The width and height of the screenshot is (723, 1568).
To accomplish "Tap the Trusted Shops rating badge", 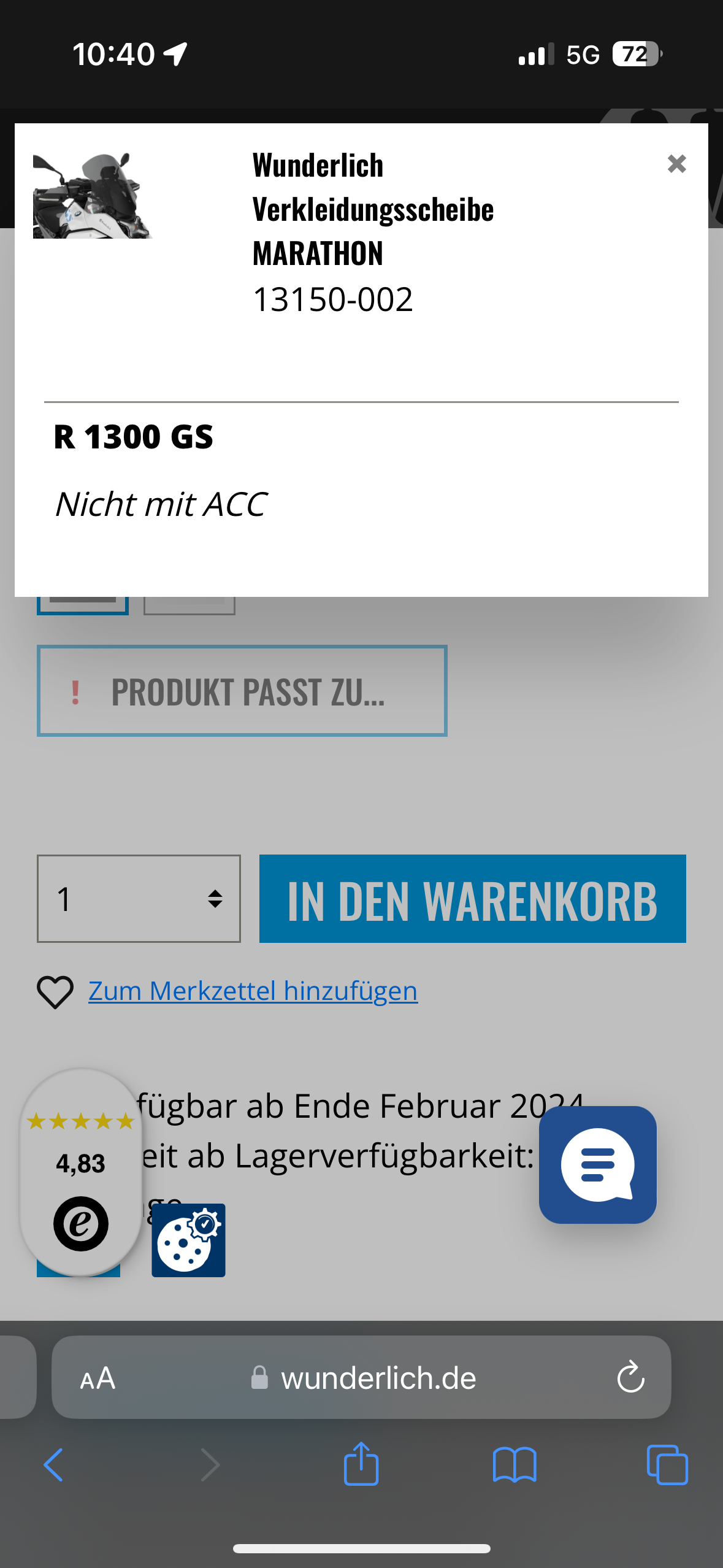I will [81, 1172].
